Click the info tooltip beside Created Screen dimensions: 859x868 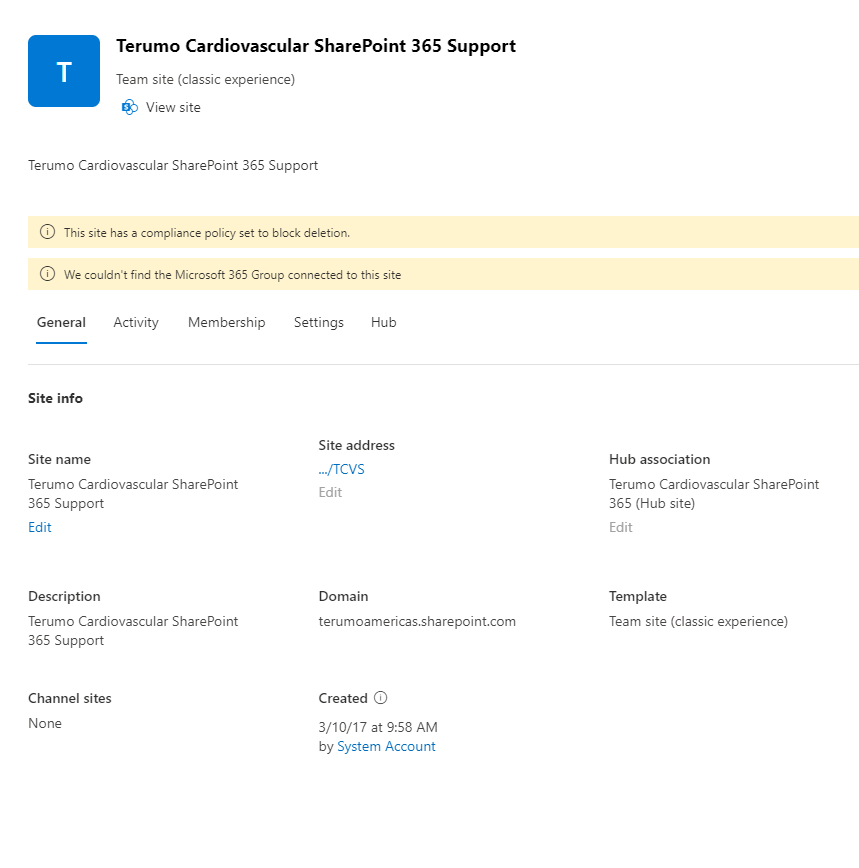tap(381, 697)
